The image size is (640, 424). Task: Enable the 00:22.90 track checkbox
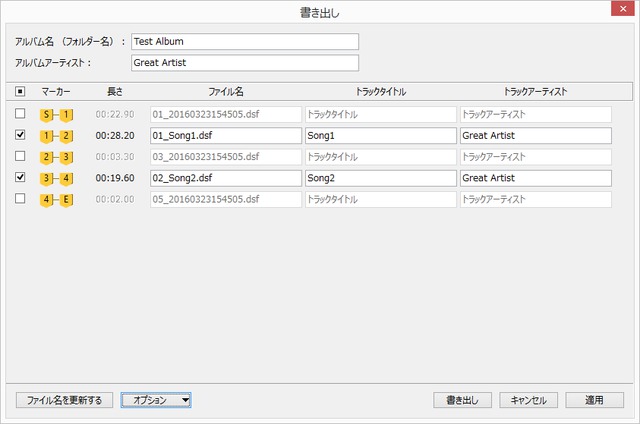21,114
